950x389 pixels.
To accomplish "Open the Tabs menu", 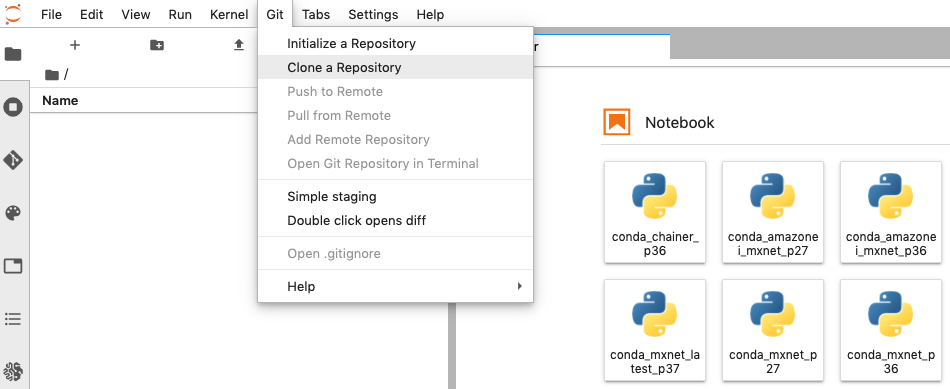I will (x=316, y=15).
